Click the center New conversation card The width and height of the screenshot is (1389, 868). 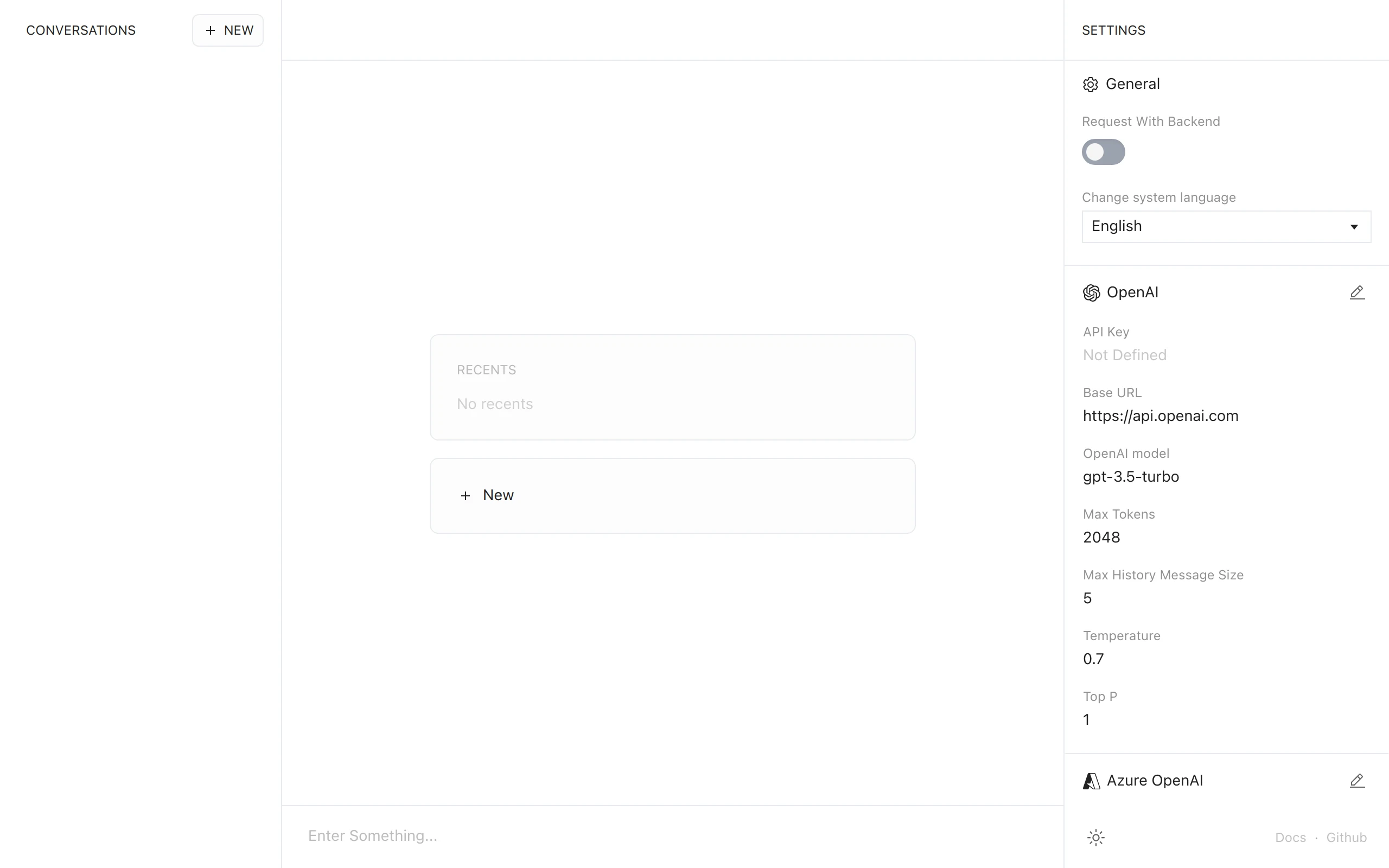(x=672, y=495)
